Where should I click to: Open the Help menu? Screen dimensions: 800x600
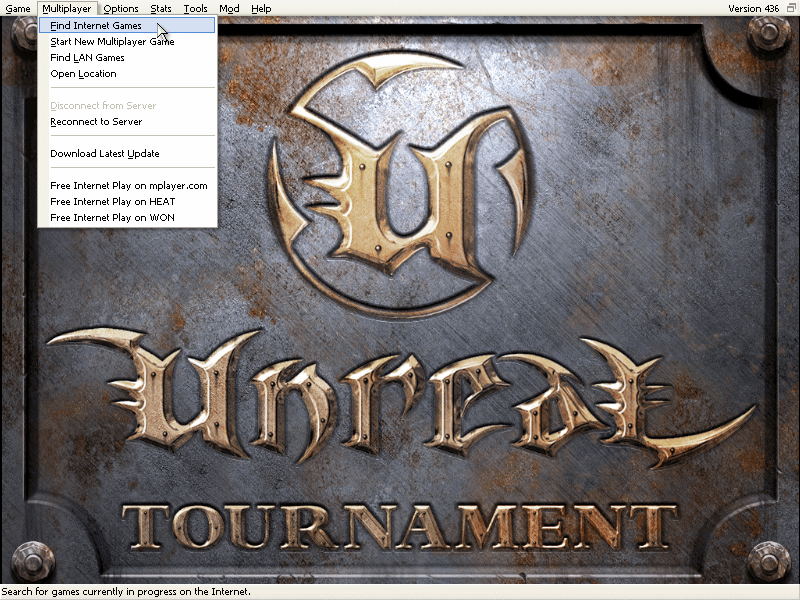261,8
